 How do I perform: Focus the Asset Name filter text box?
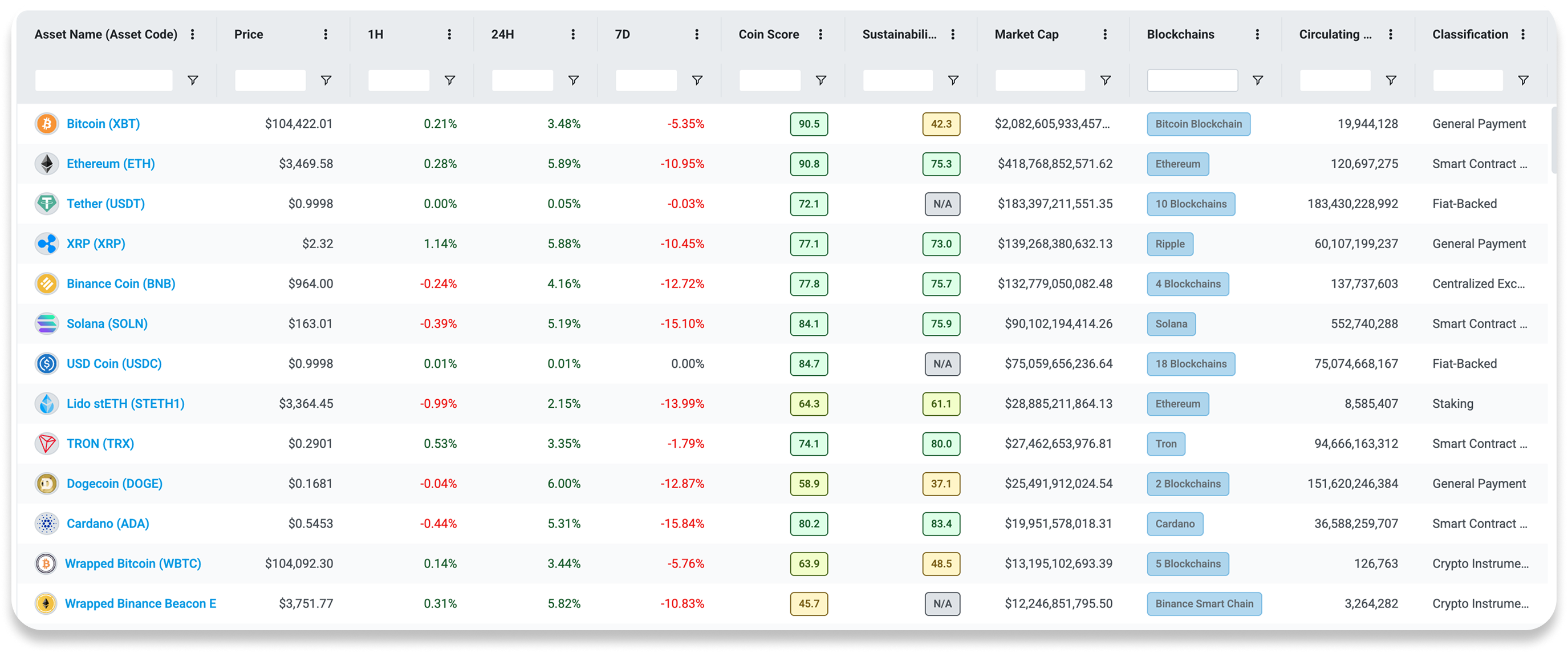pyautogui.click(x=104, y=80)
